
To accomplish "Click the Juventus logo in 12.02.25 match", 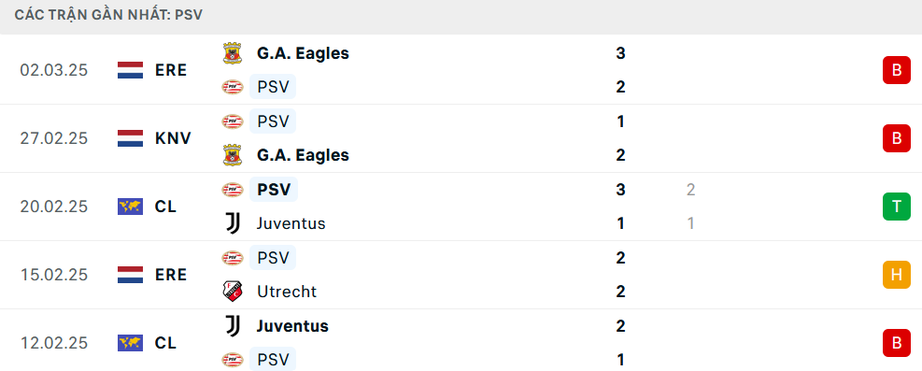I will pos(232,326).
